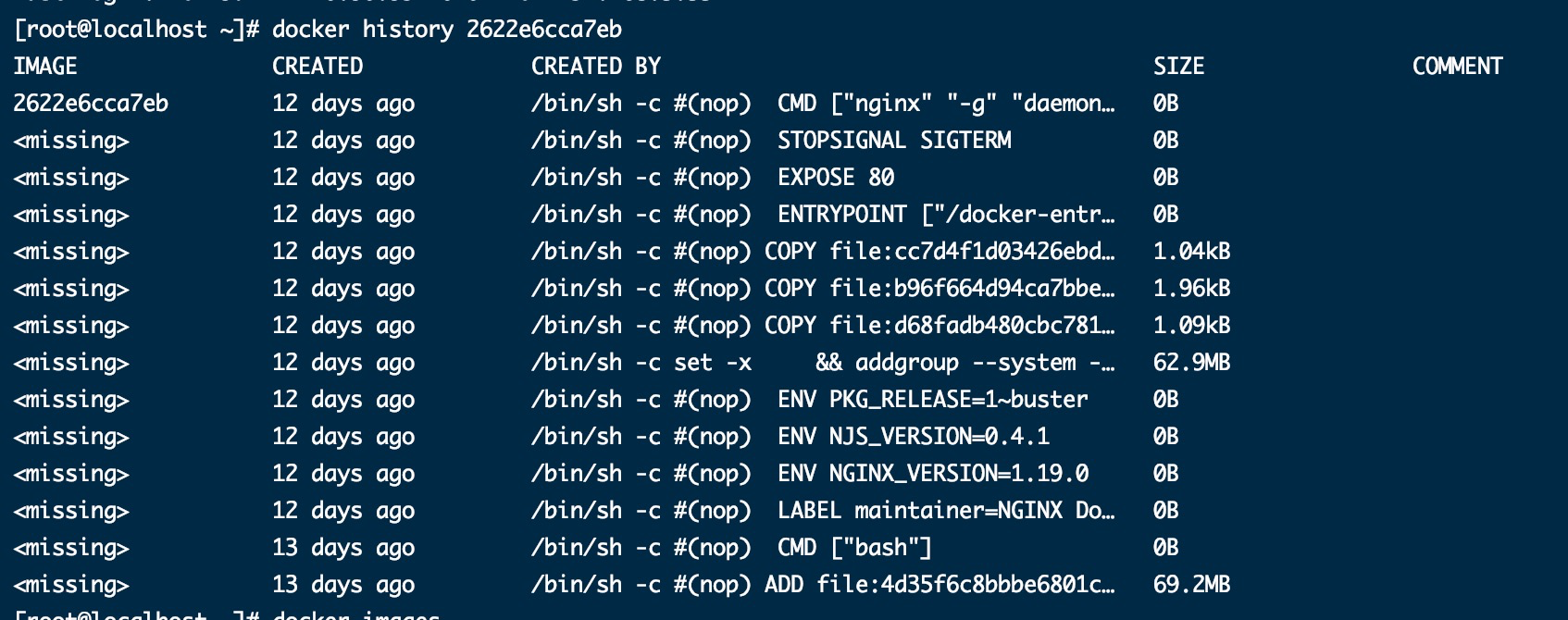Image resolution: width=1568 pixels, height=620 pixels.
Task: Click the IMAGE column header
Action: [45, 67]
